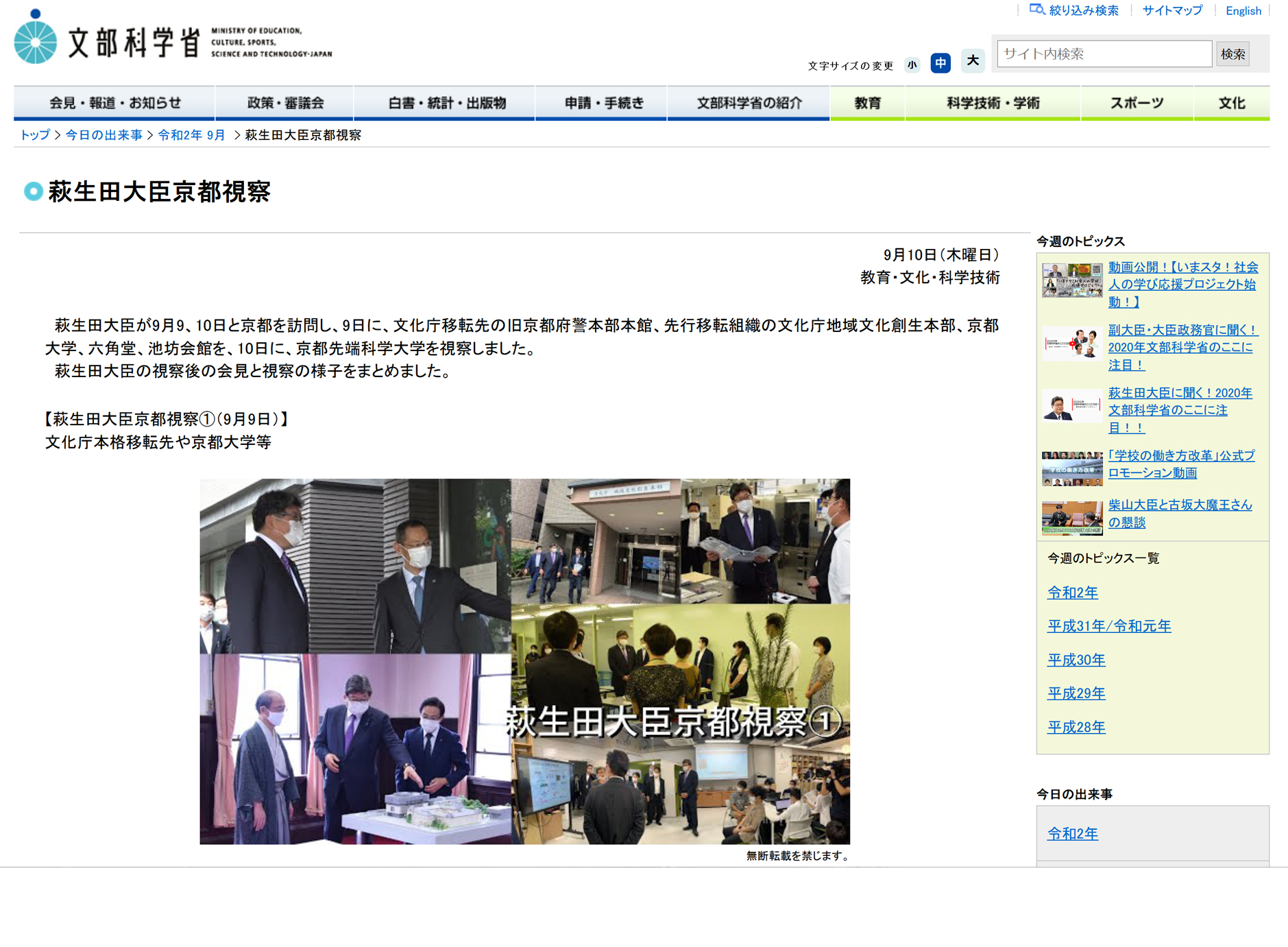Go to 今日の出来事 in the breadcrumb
This screenshot has width=1288, height=947.
pos(104,135)
